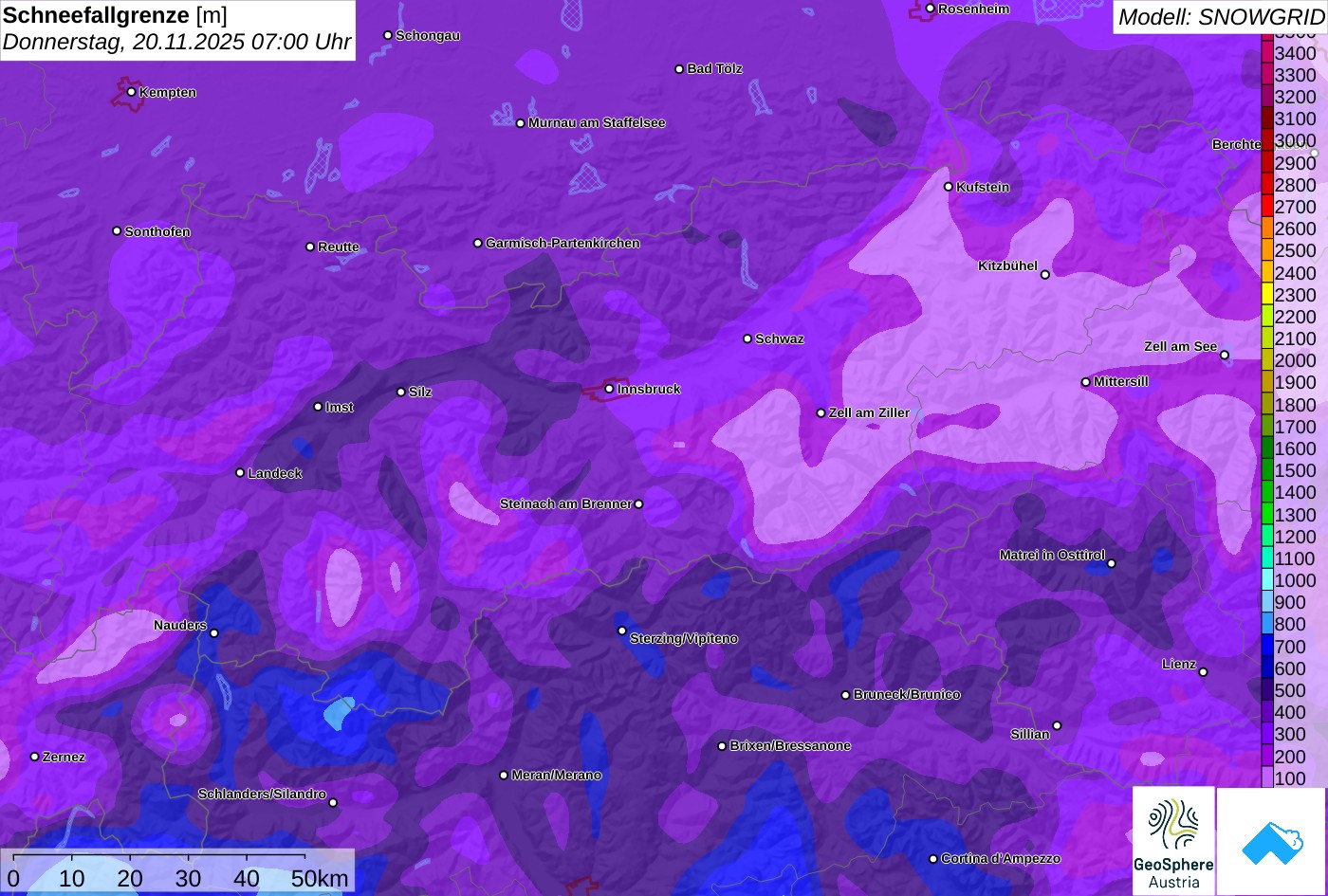Select the Sonthofen label
This screenshot has width=1328, height=896.
157,231
